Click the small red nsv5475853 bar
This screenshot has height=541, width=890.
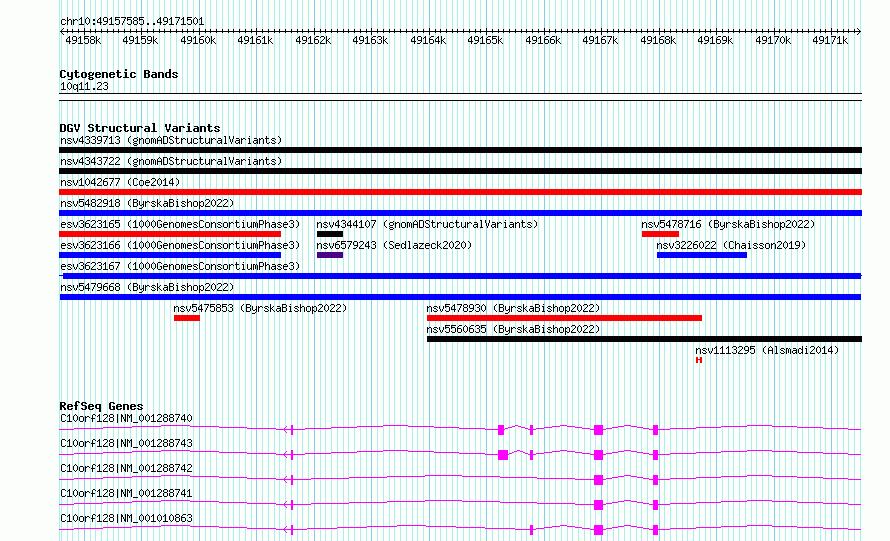tap(187, 318)
